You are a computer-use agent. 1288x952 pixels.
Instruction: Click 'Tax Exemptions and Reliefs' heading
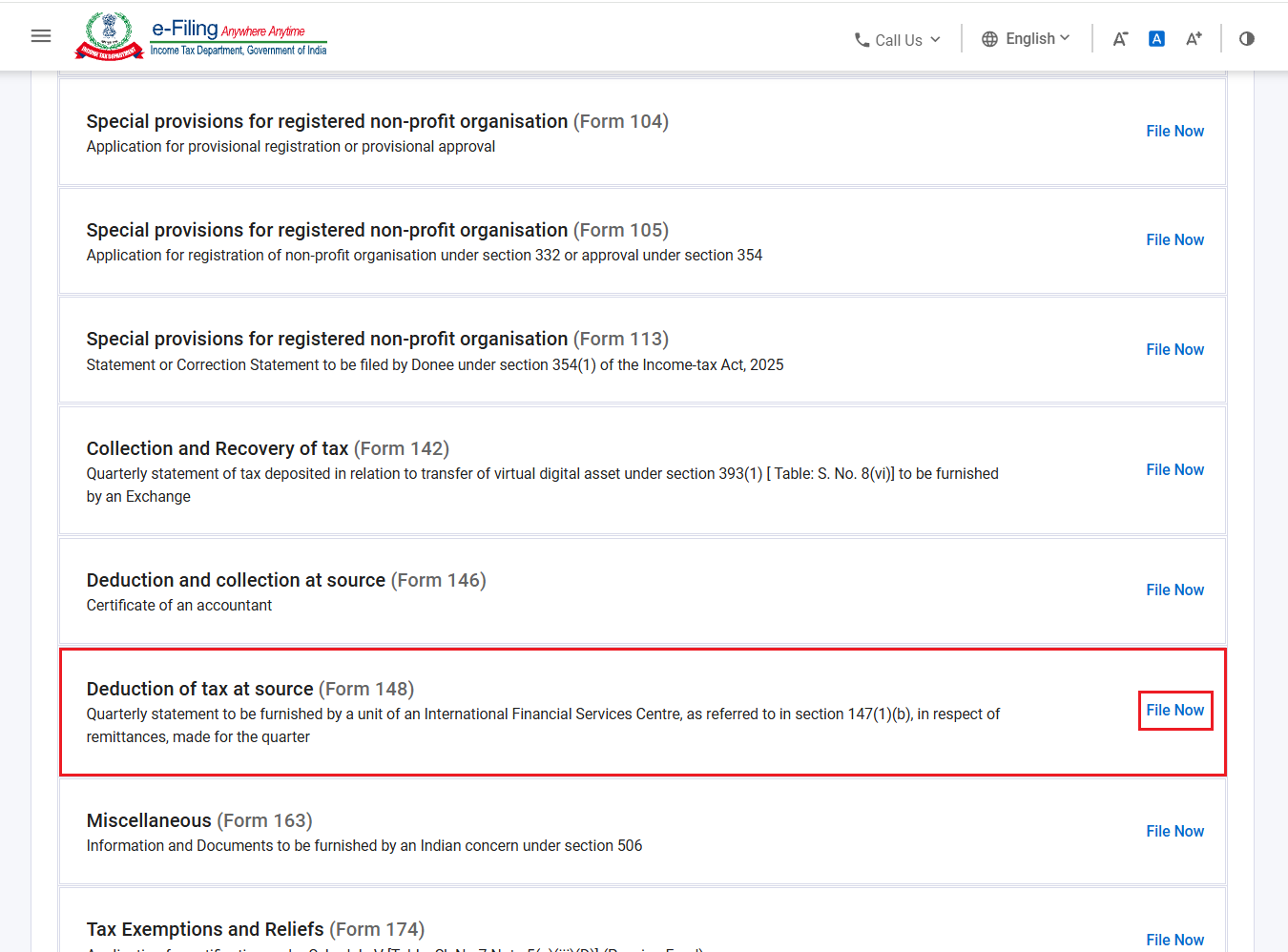(x=205, y=929)
